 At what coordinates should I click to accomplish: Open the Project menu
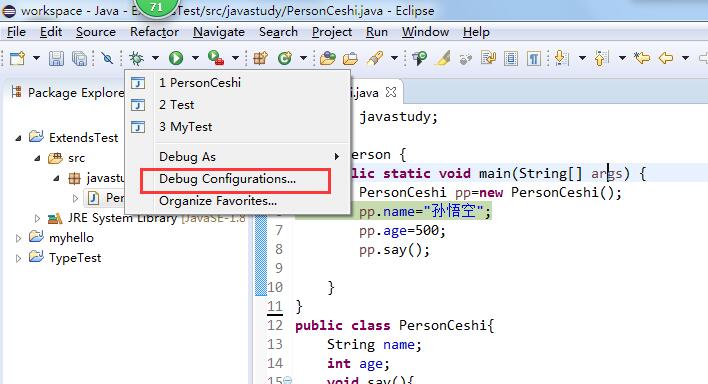332,32
